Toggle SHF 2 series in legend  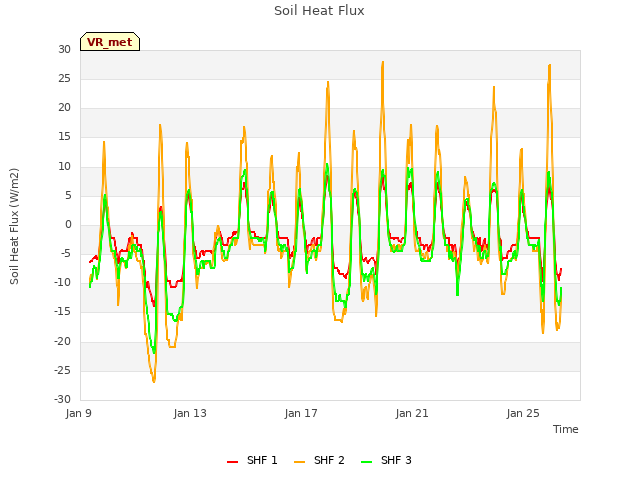[x=319, y=460]
